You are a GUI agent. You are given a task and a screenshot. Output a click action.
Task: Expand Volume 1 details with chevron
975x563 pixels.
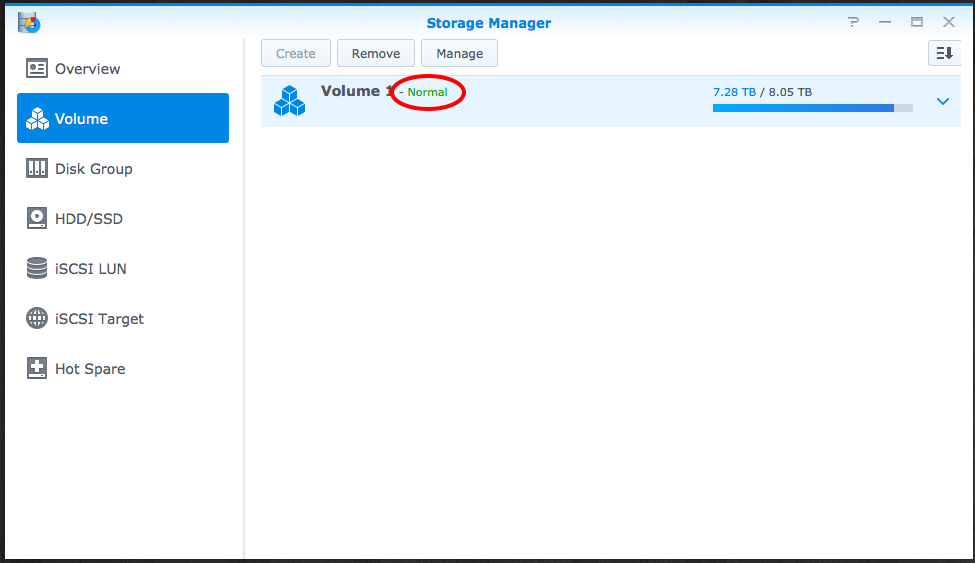click(943, 101)
